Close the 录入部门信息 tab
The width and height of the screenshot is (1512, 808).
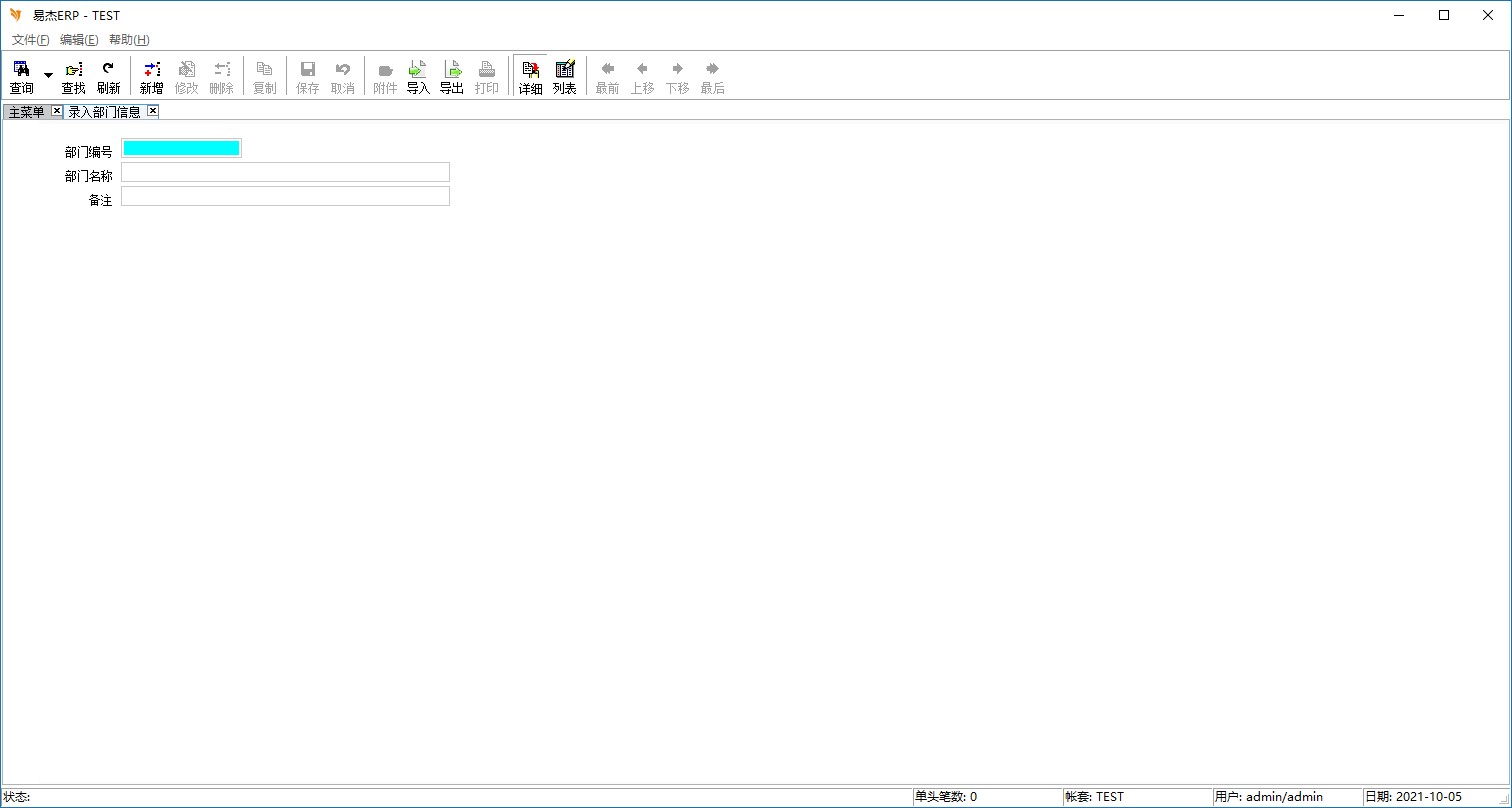point(152,111)
